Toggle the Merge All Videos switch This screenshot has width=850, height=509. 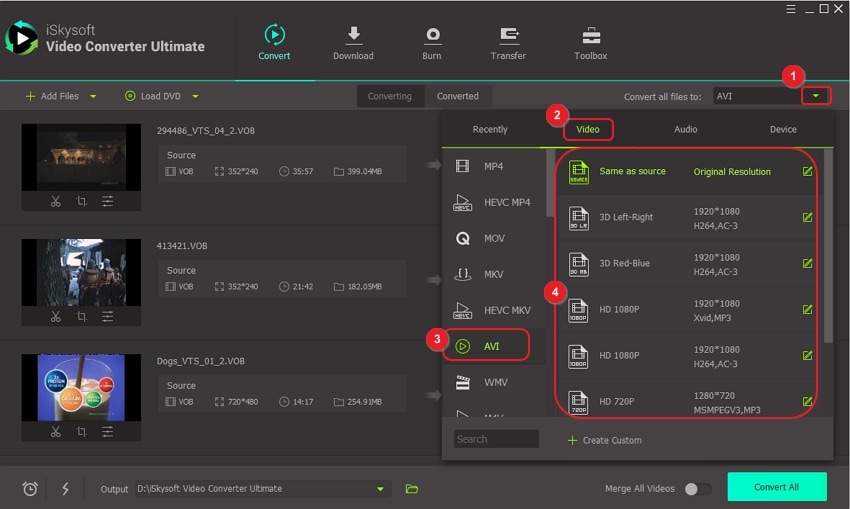tap(697, 489)
